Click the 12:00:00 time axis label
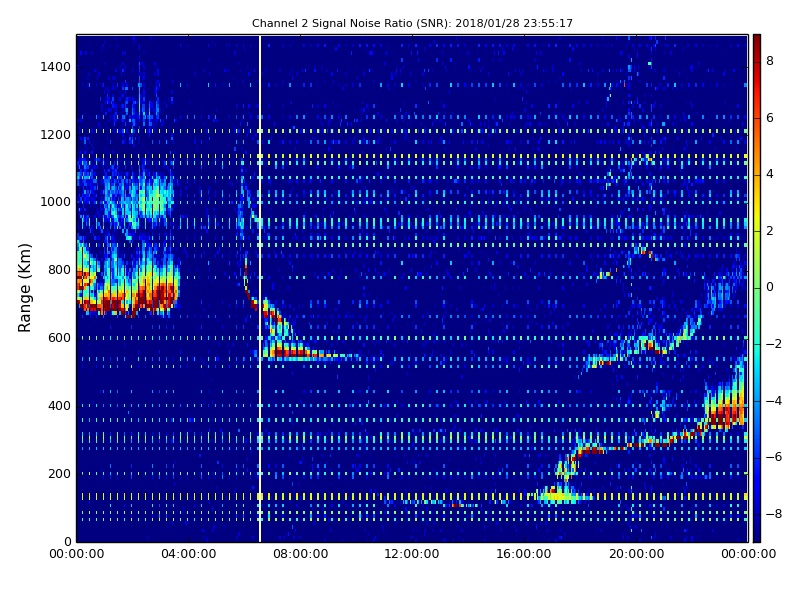 pos(412,554)
